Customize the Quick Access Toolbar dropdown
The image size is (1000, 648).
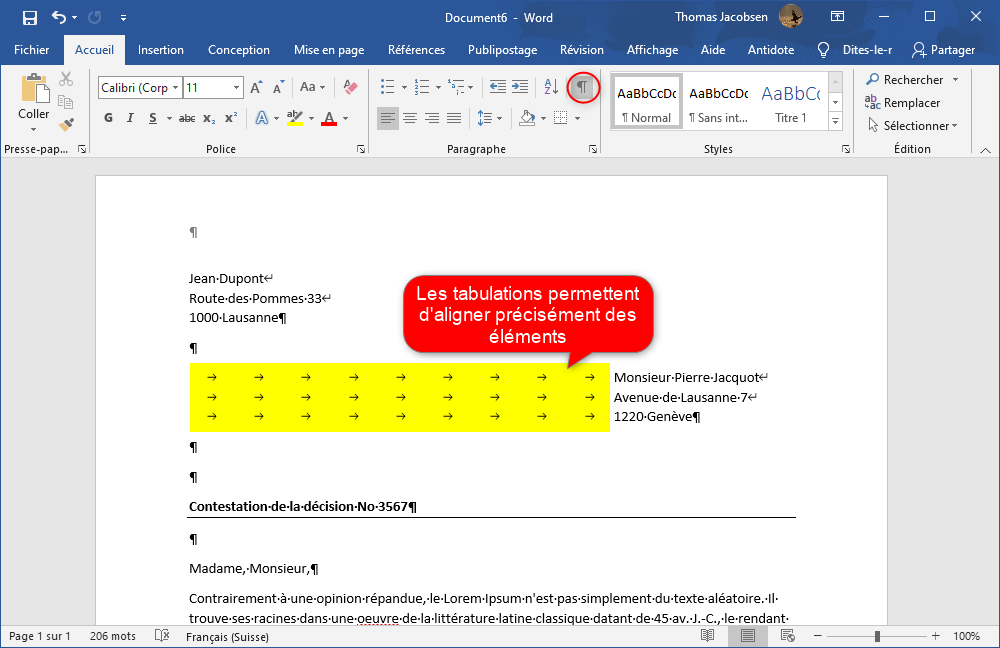click(x=123, y=18)
